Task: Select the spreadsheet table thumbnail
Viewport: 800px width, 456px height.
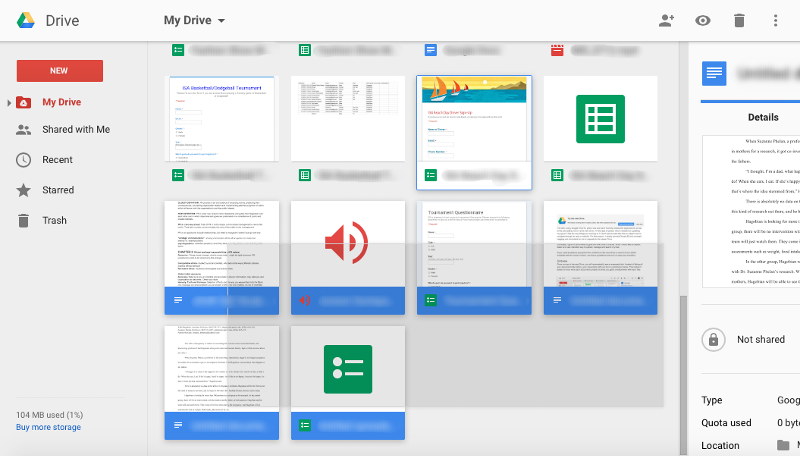Action: click(348, 119)
